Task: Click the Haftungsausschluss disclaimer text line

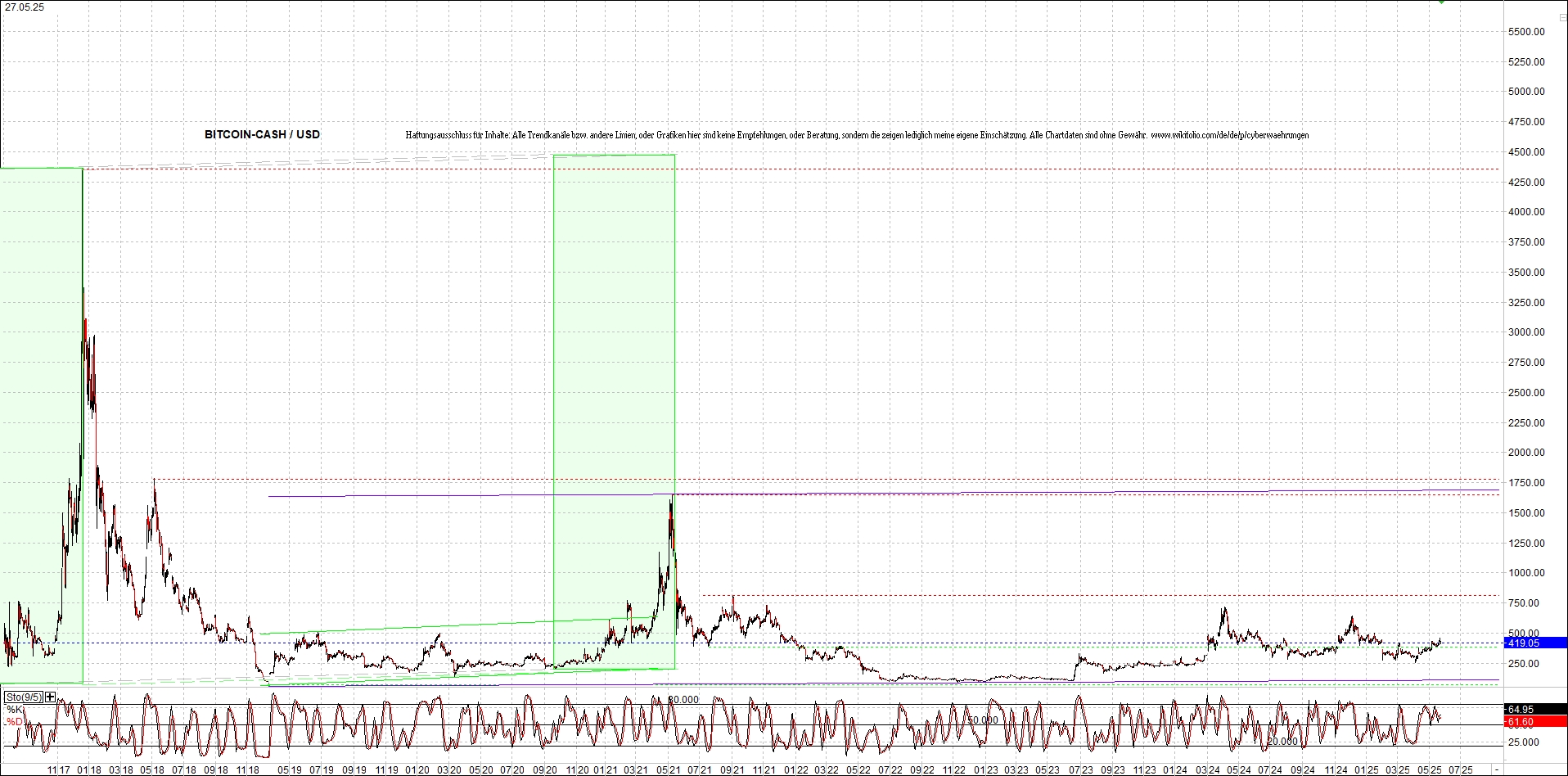Action: (857, 135)
